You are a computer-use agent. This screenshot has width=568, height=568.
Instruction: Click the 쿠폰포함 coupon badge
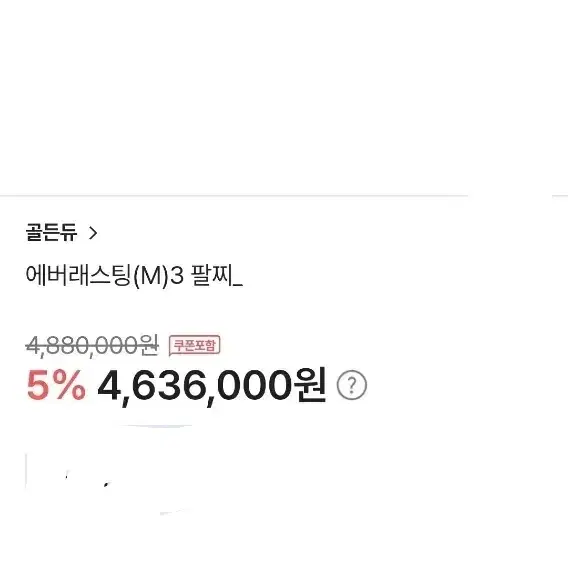pyautogui.click(x=195, y=346)
